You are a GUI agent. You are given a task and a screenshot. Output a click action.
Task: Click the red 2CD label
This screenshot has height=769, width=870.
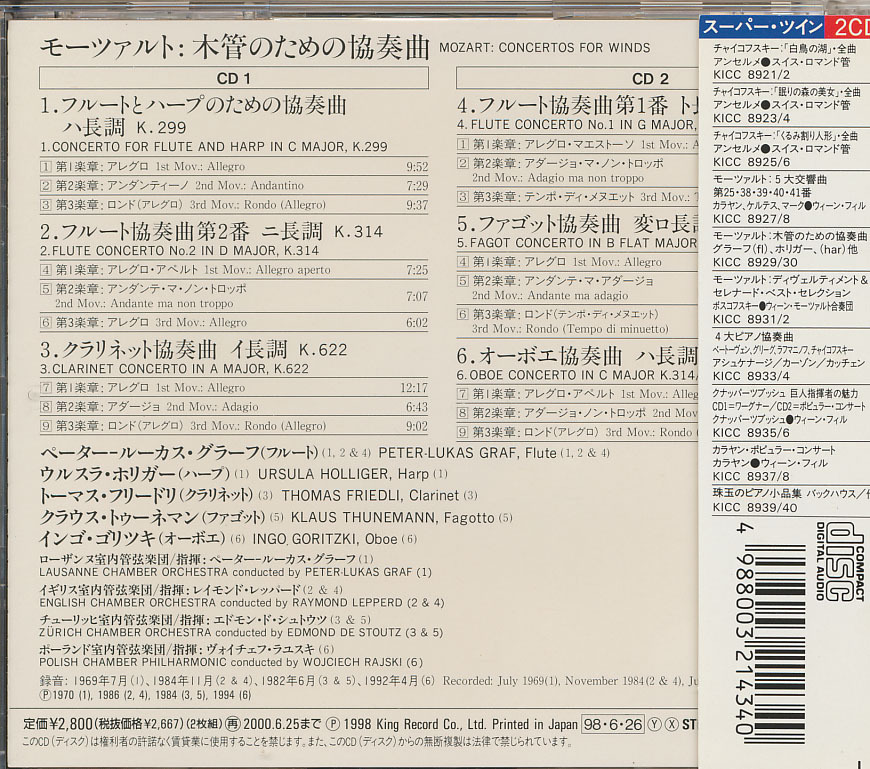(x=848, y=27)
